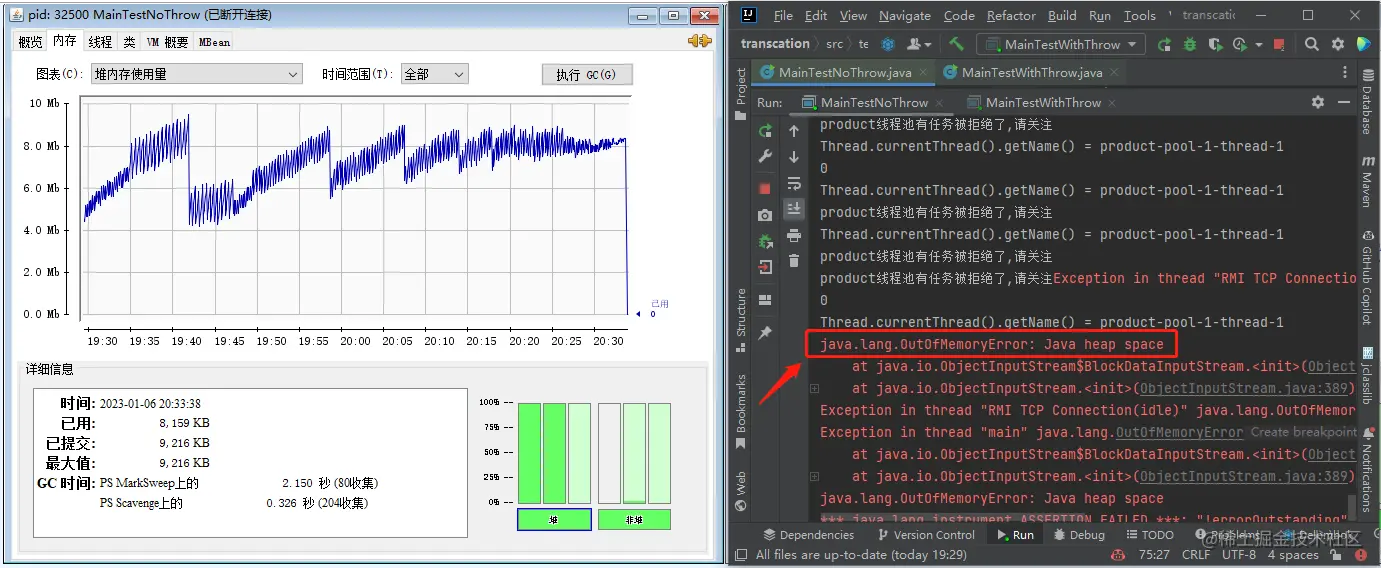This screenshot has width=1381, height=568.
Task: Open CRLF line separator selector
Action: click(x=1196, y=555)
